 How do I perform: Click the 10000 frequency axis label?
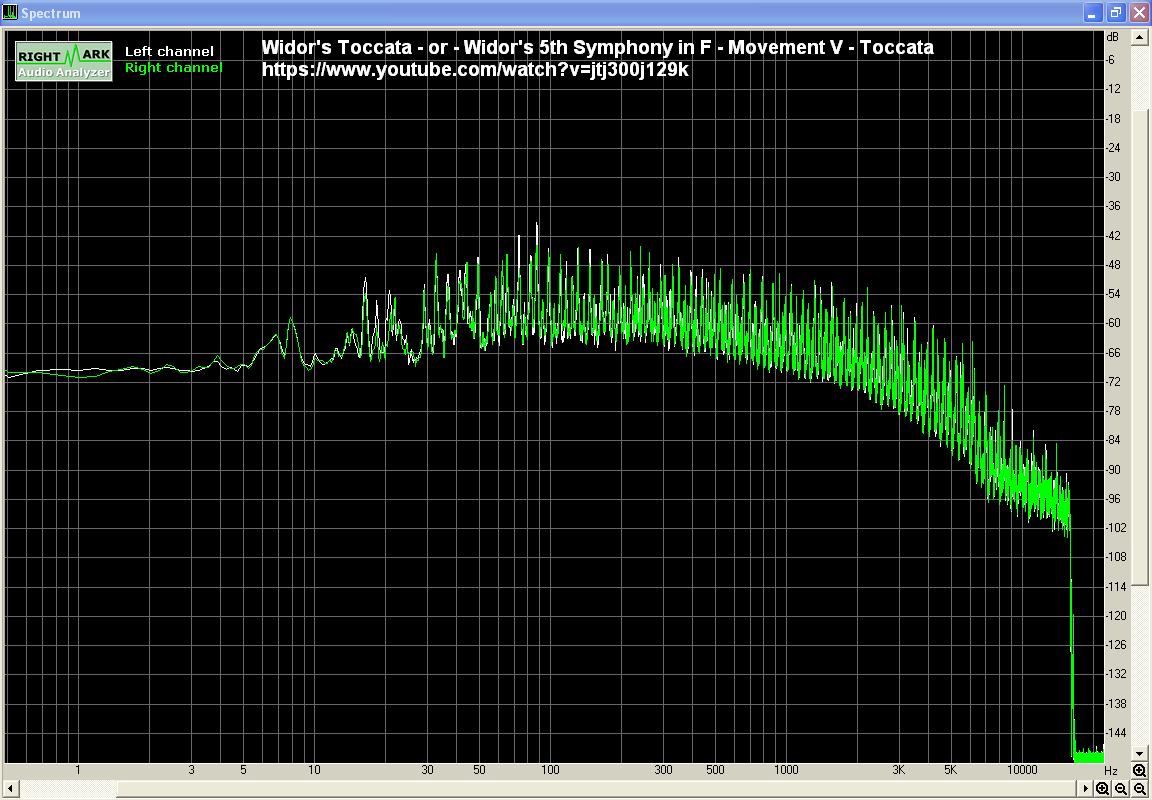[1022, 770]
